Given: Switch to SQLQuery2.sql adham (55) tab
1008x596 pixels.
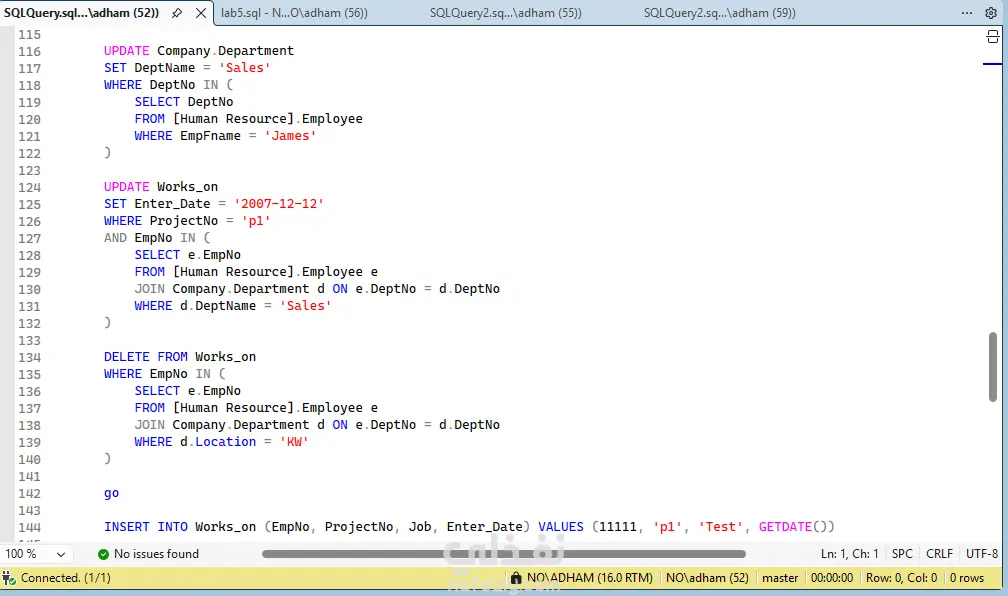Looking at the screenshot, I should click(505, 13).
